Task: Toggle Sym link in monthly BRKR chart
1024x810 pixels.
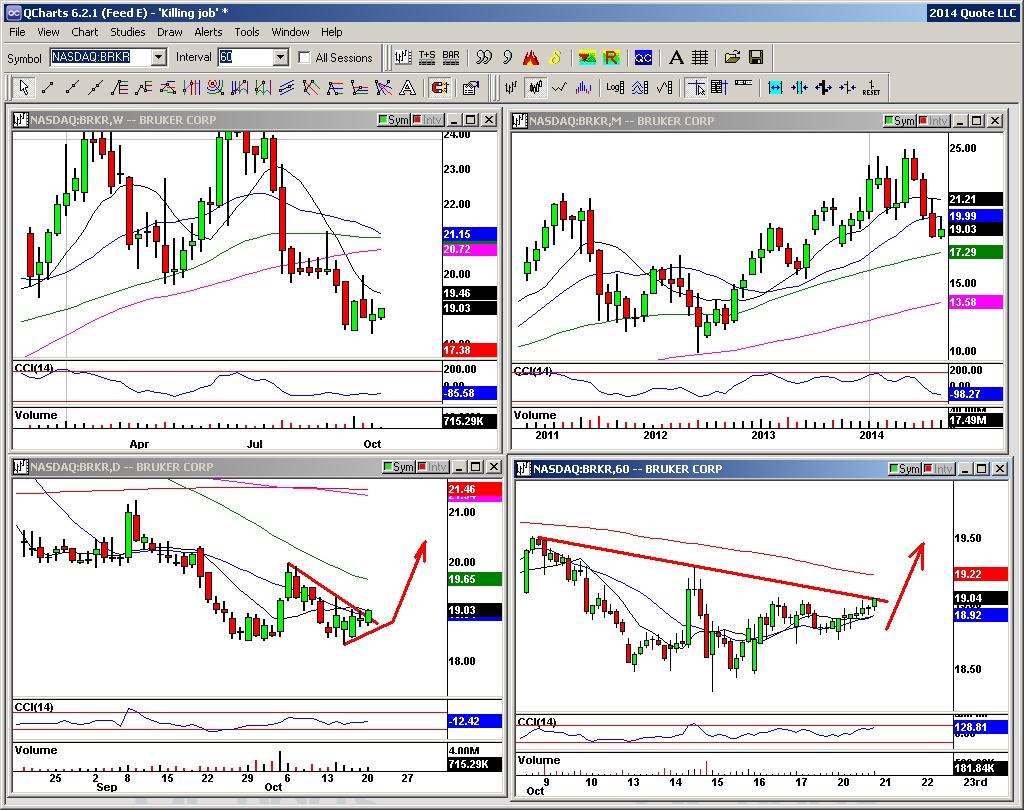Action: point(899,121)
